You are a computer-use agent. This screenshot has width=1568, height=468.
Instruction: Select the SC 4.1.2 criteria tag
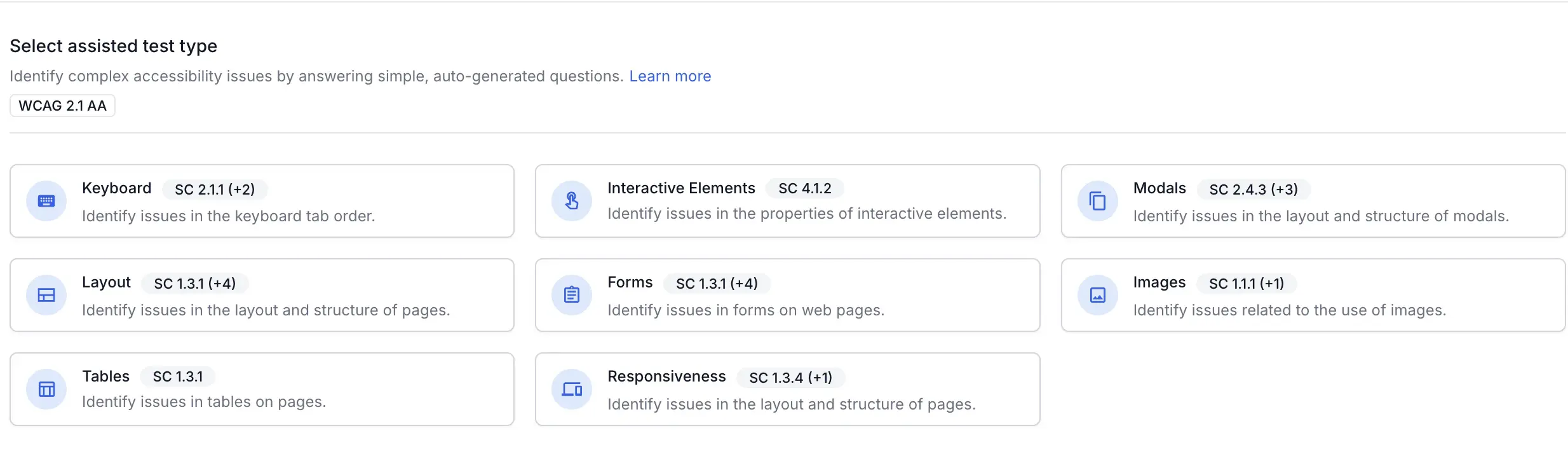(805, 188)
